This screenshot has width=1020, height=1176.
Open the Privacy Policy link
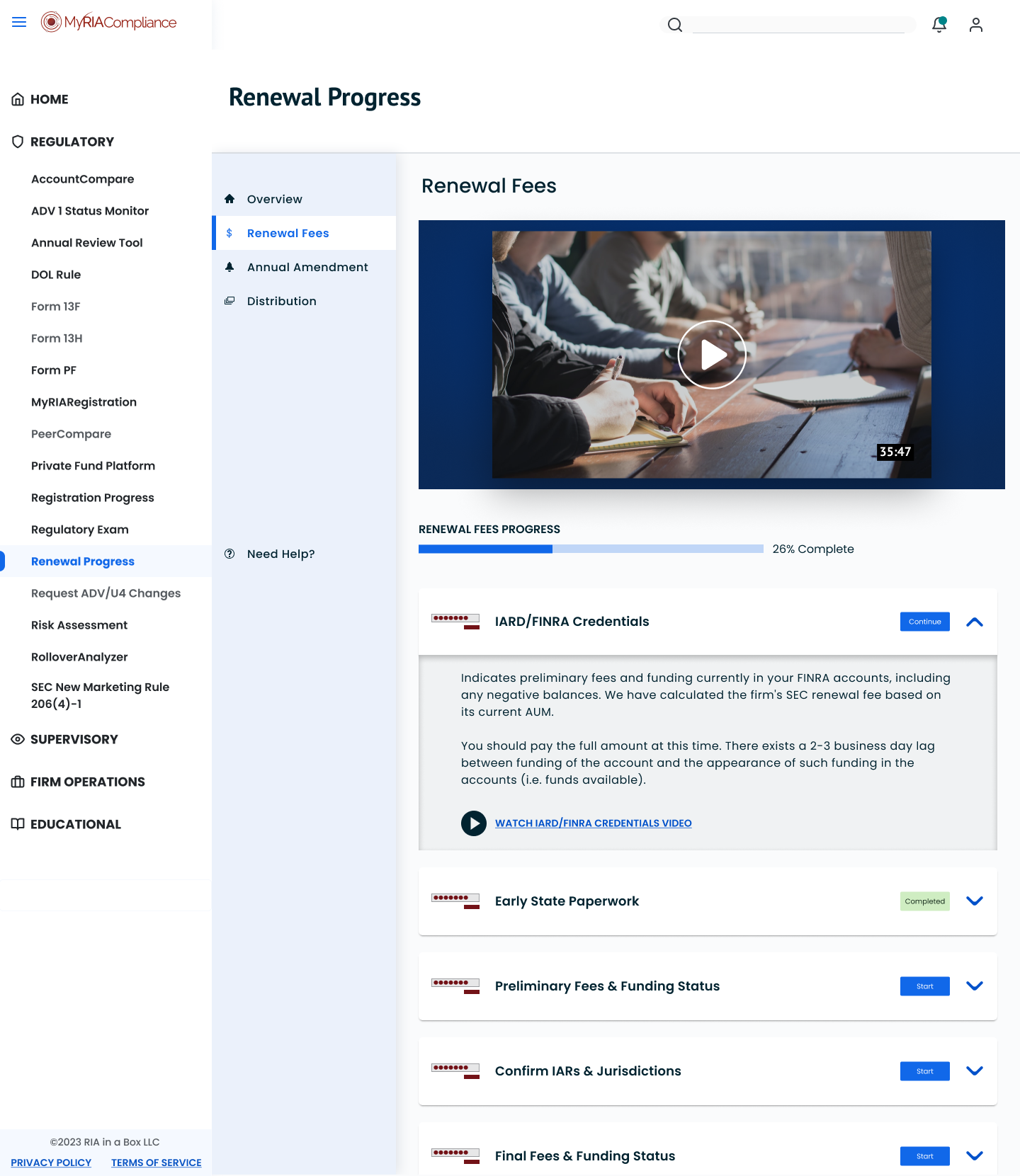pos(51,1163)
